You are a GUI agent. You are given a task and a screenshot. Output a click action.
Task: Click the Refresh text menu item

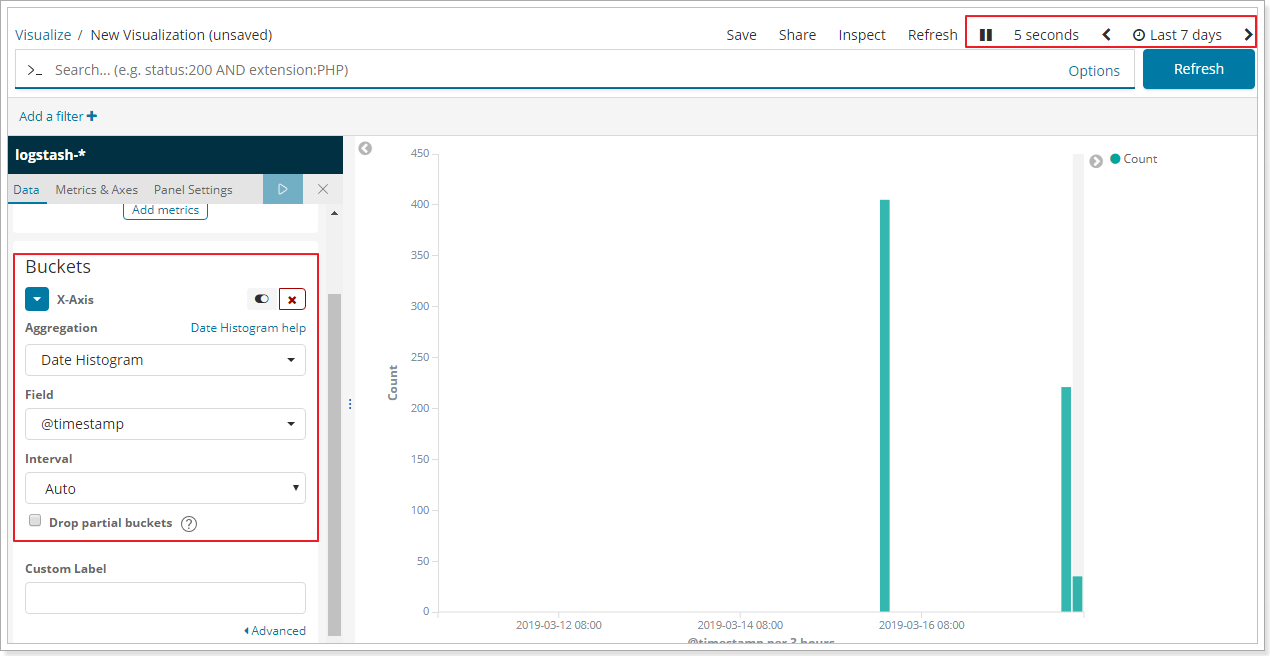tap(932, 35)
